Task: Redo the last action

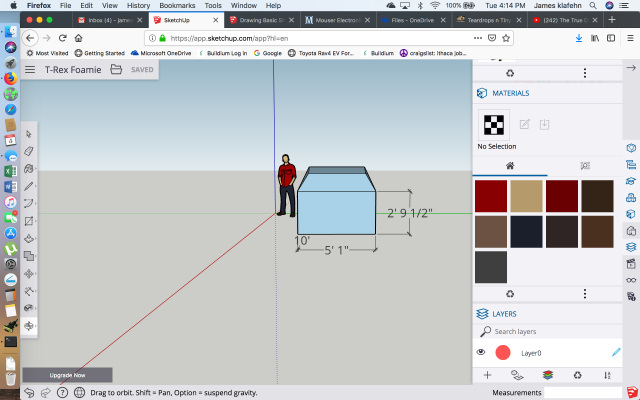Action: (45, 393)
